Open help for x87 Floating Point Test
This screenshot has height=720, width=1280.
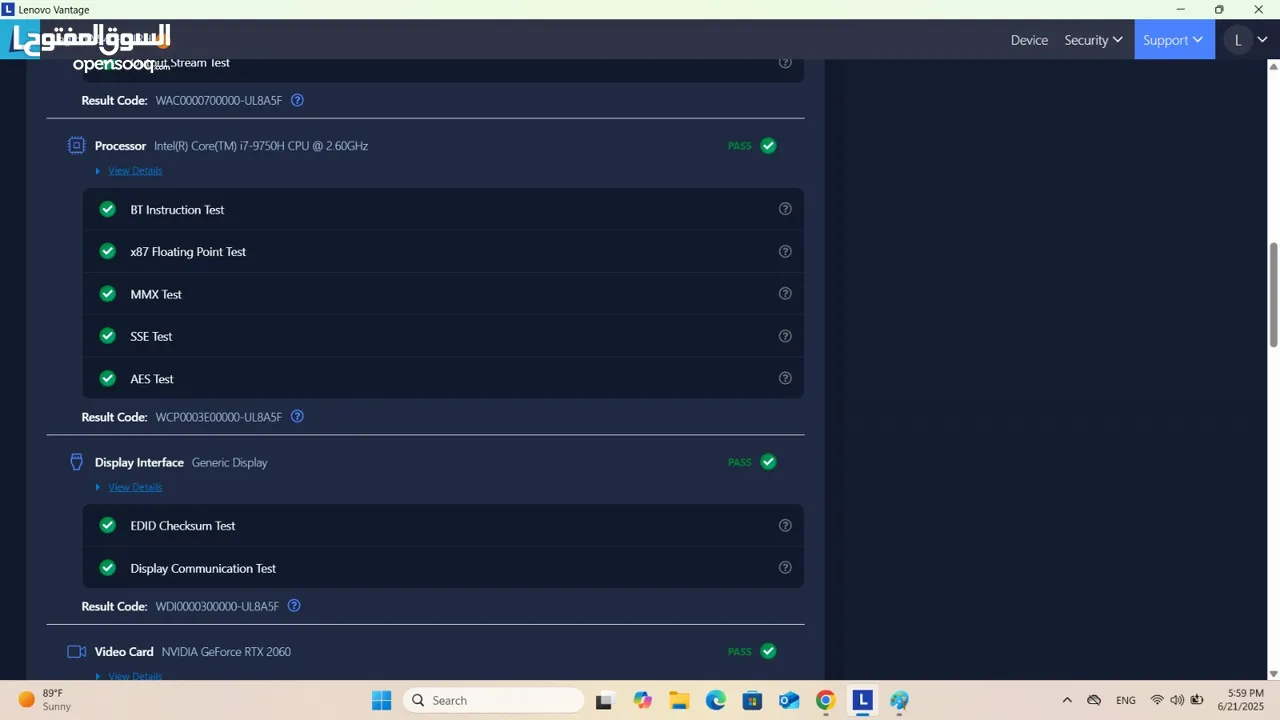pyautogui.click(x=785, y=251)
